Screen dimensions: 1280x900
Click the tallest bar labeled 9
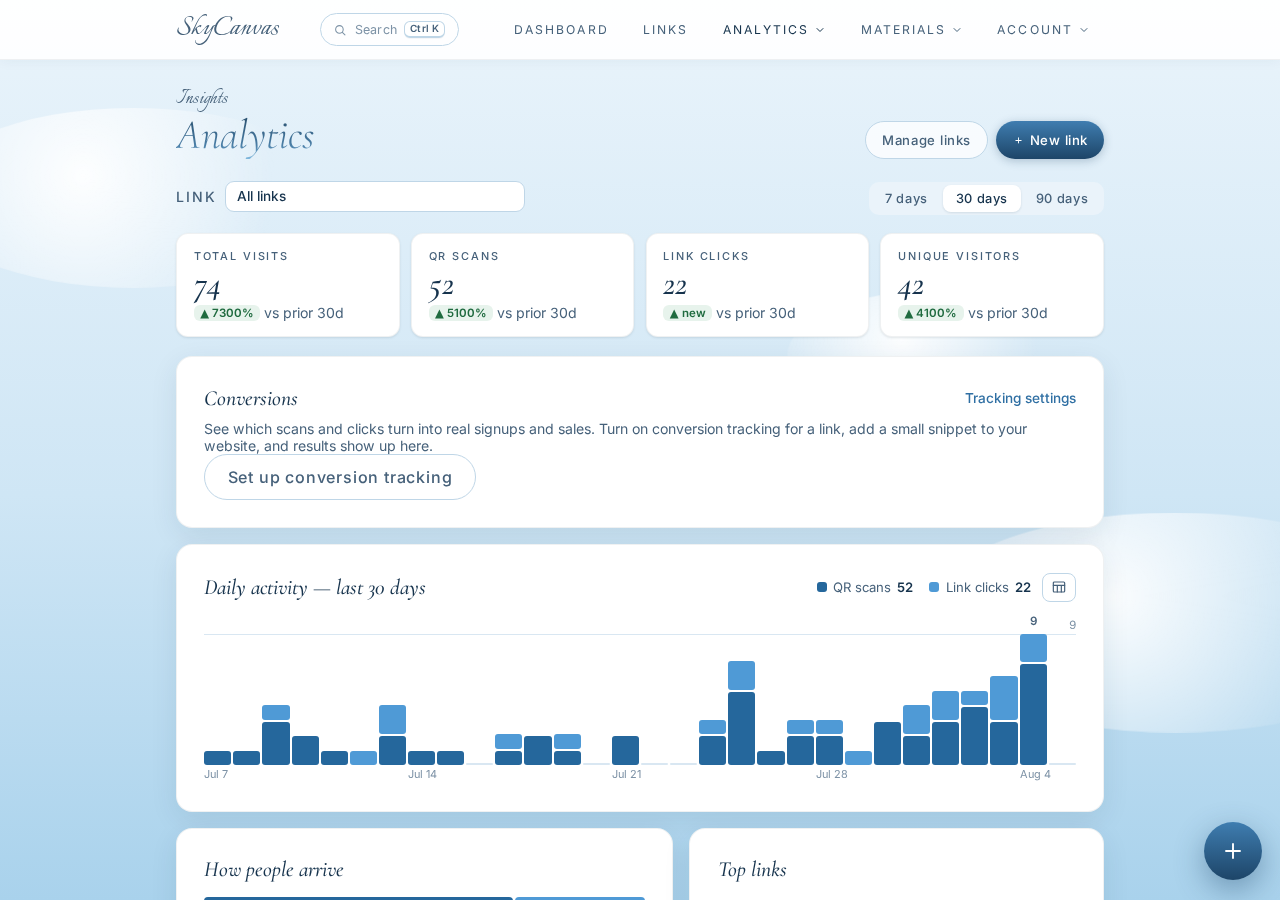pos(1033,700)
